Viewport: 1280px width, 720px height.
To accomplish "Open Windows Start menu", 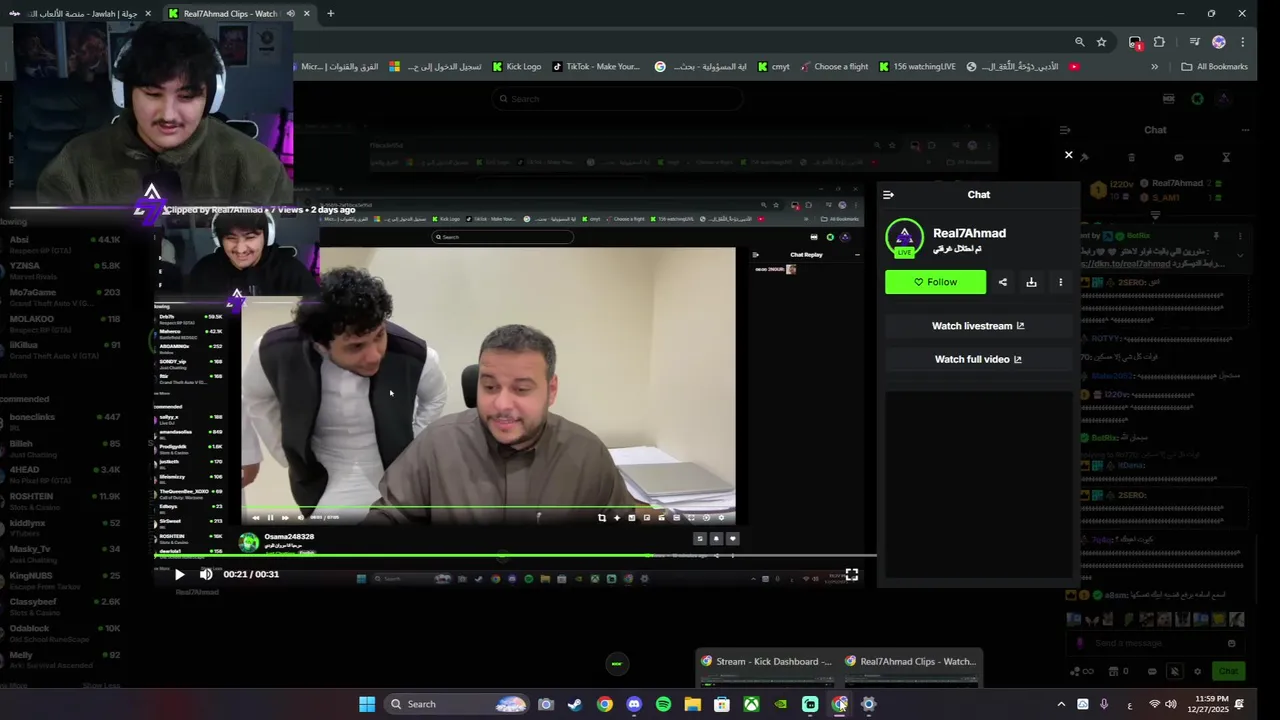I will (x=367, y=704).
